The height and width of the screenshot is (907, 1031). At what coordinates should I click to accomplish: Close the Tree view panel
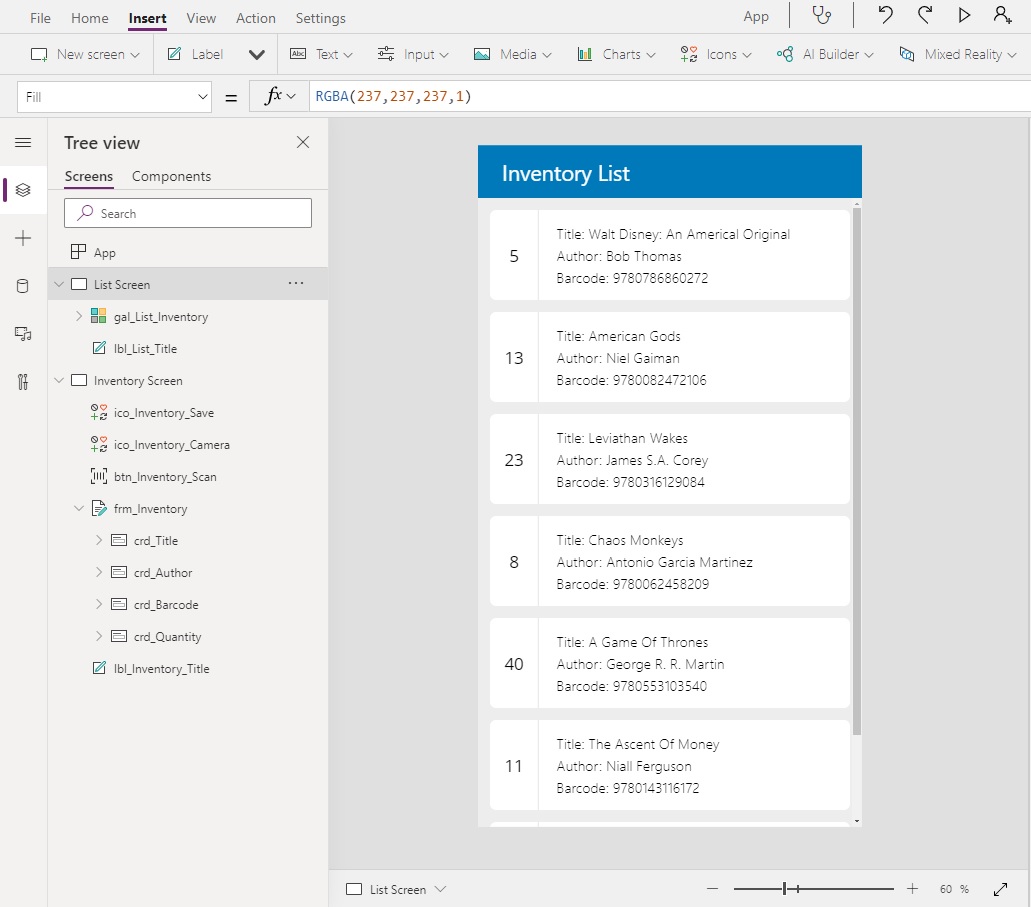[303, 143]
